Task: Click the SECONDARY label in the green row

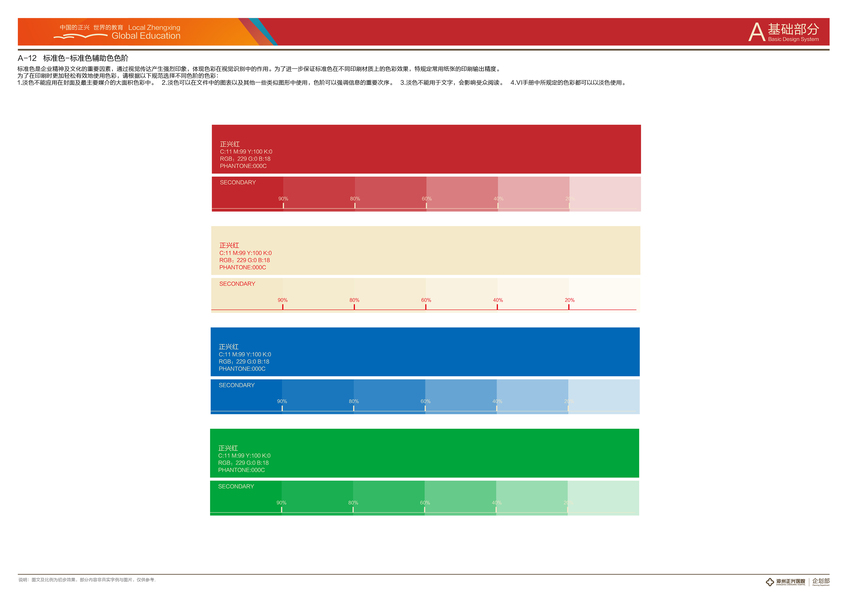Action: [x=236, y=486]
